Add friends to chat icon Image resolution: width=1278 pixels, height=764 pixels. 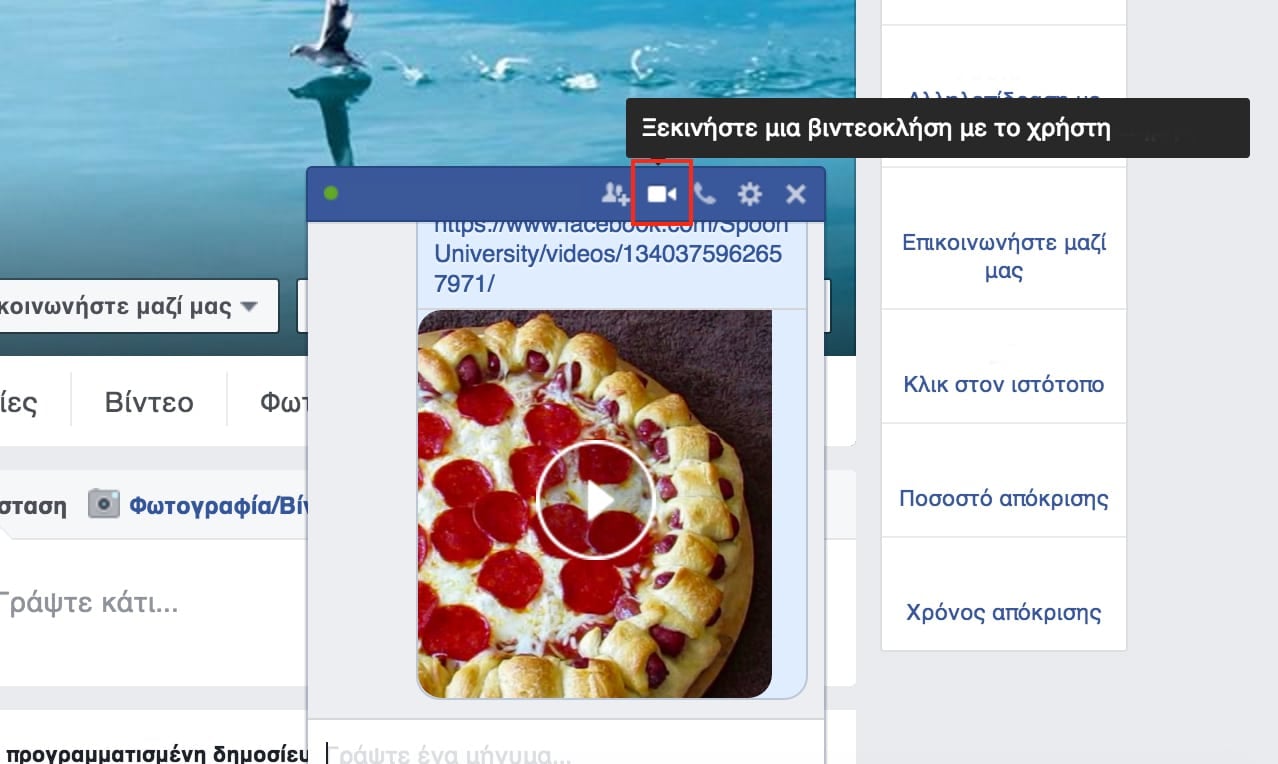(x=614, y=194)
